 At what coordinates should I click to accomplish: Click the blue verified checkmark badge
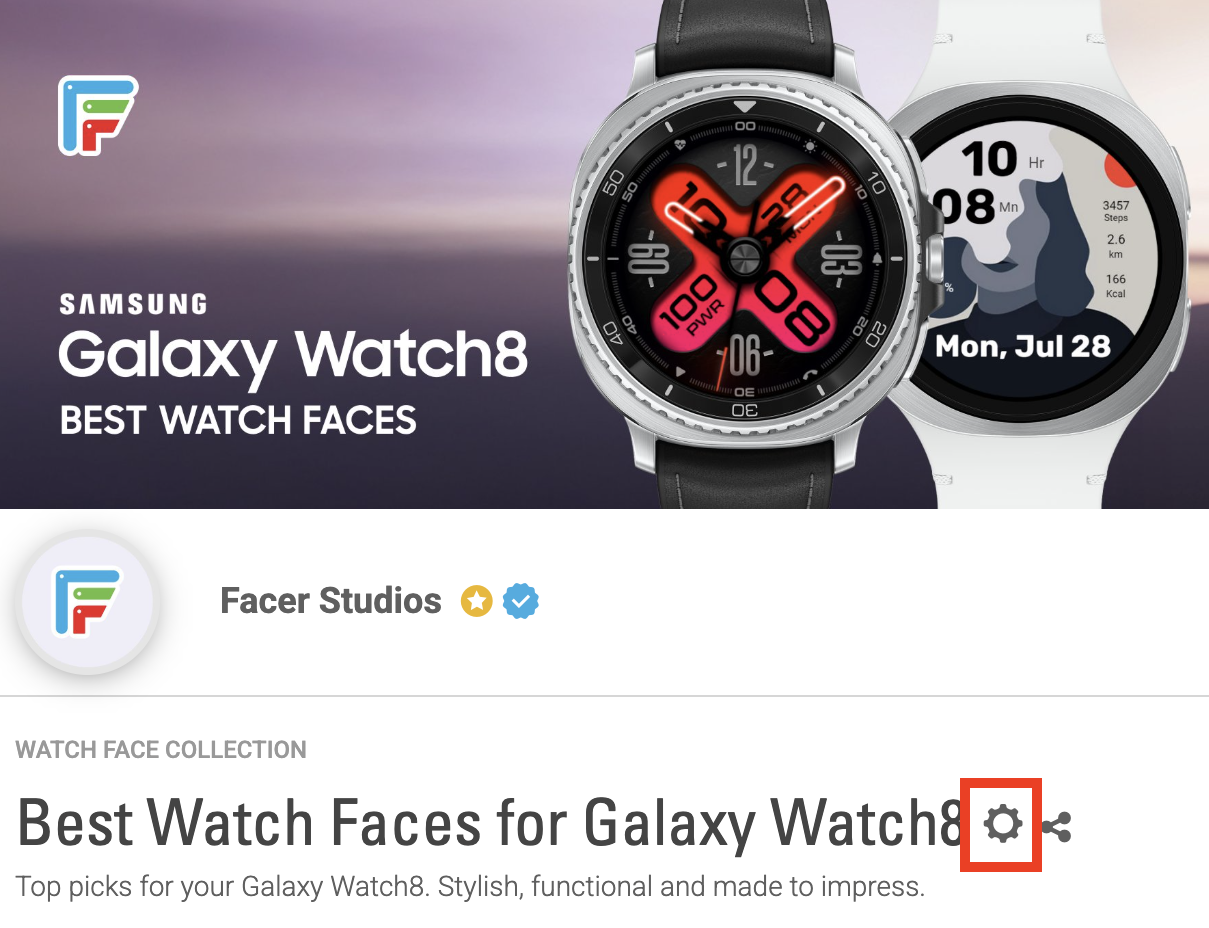tap(521, 602)
